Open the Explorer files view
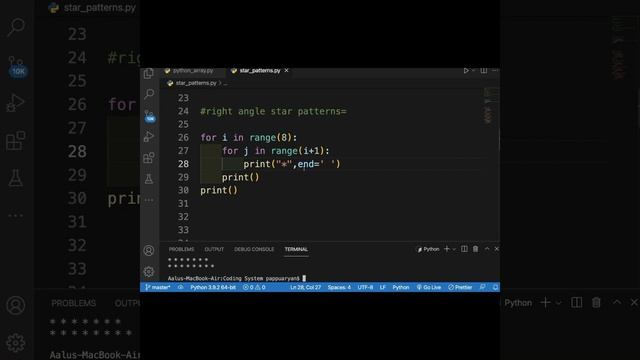 pos(149,73)
